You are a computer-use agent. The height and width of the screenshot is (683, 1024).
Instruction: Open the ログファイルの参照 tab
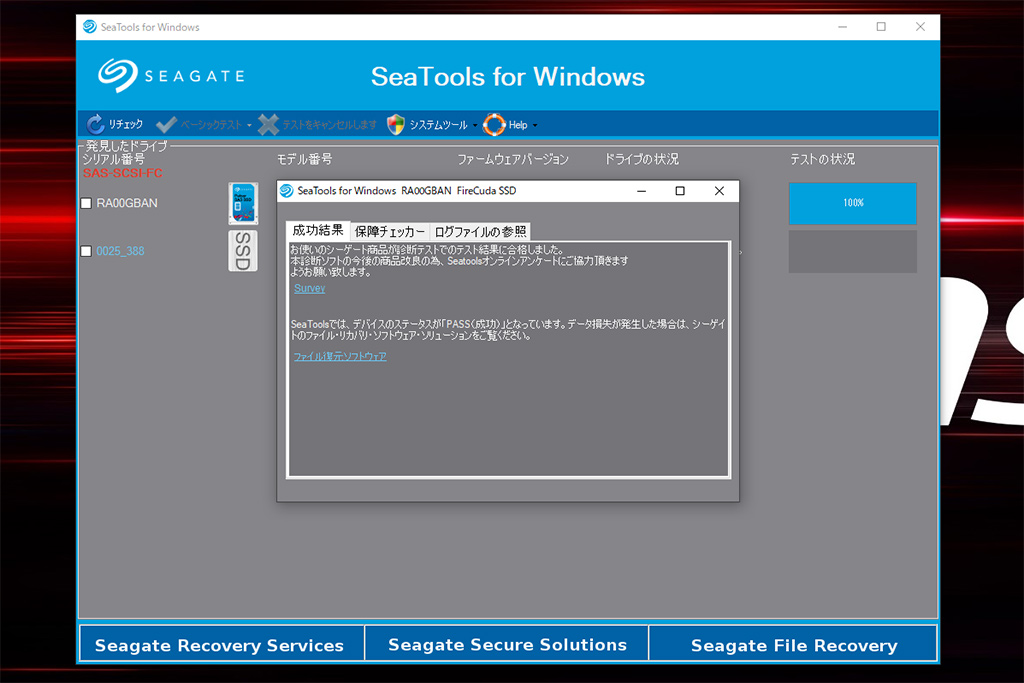click(x=480, y=231)
